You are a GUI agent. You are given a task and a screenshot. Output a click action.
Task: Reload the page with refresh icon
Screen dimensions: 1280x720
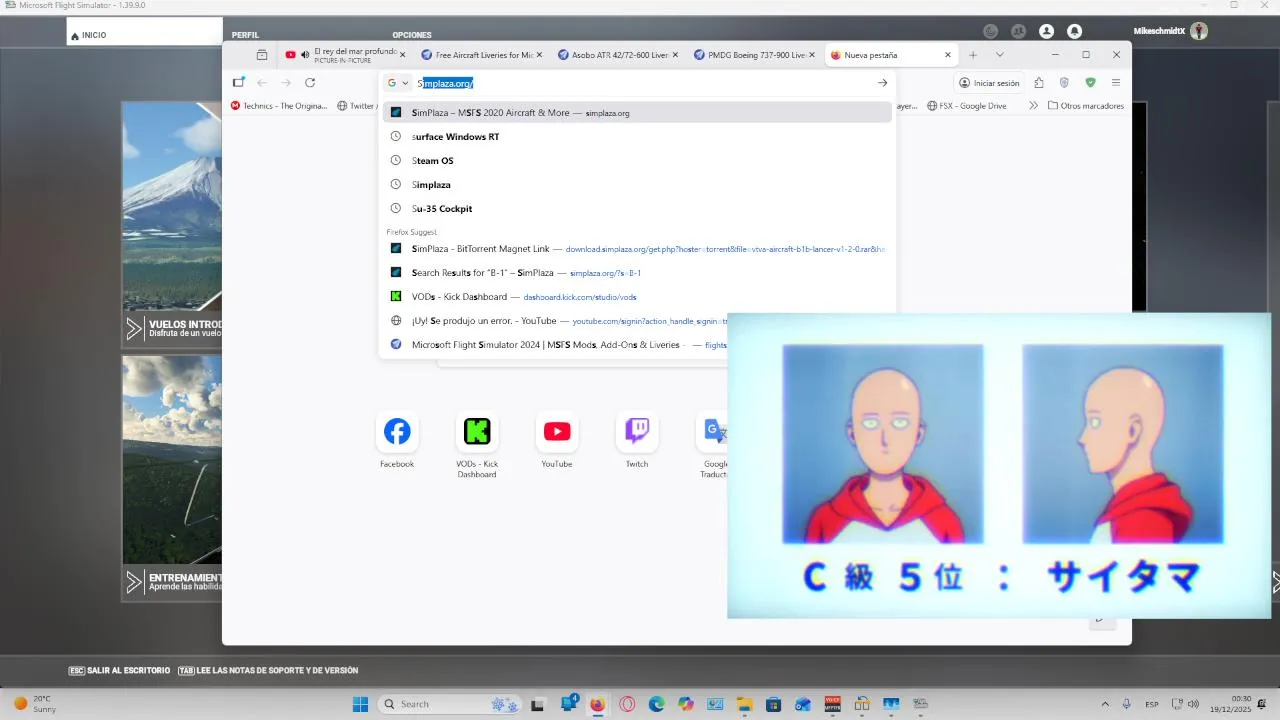pyautogui.click(x=310, y=83)
